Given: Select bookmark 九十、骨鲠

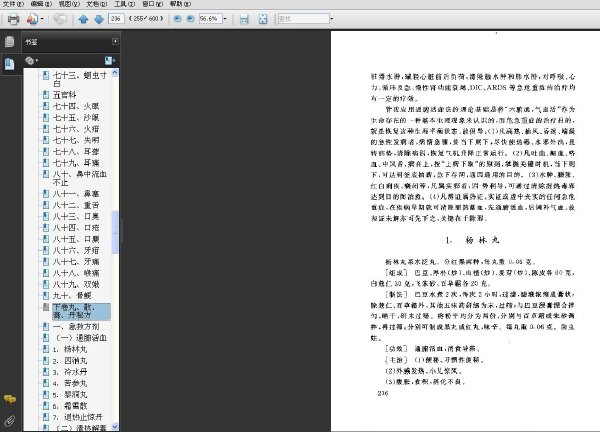Looking at the screenshot, I should tap(72, 296).
